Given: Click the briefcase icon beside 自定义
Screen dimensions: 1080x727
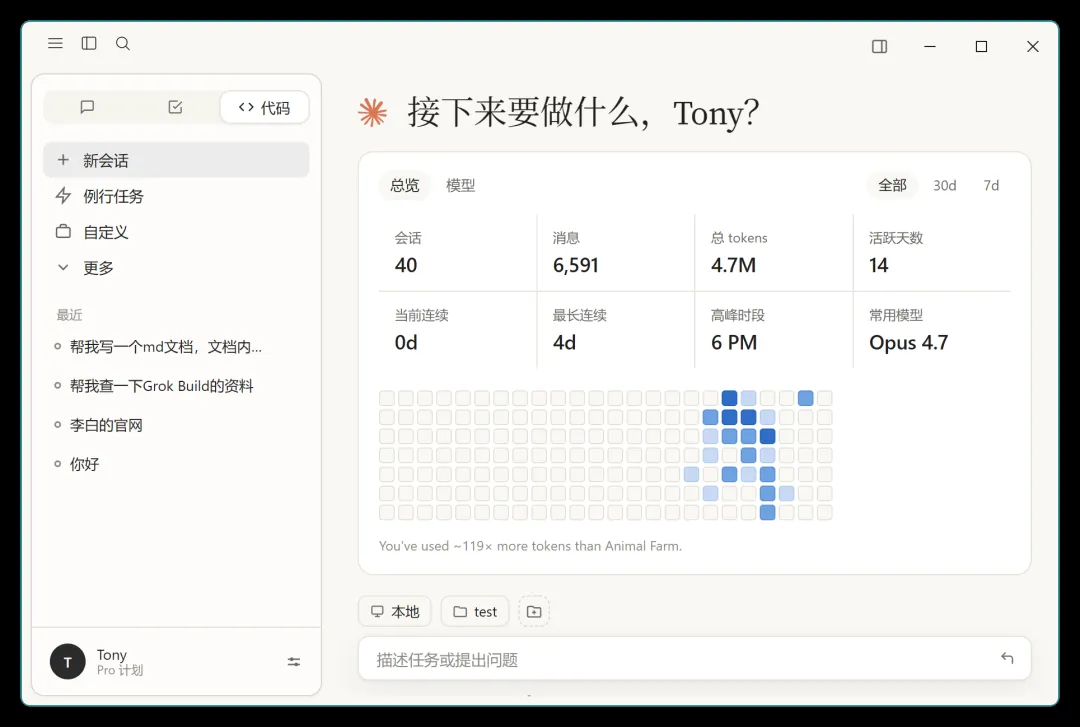Looking at the screenshot, I should (63, 232).
